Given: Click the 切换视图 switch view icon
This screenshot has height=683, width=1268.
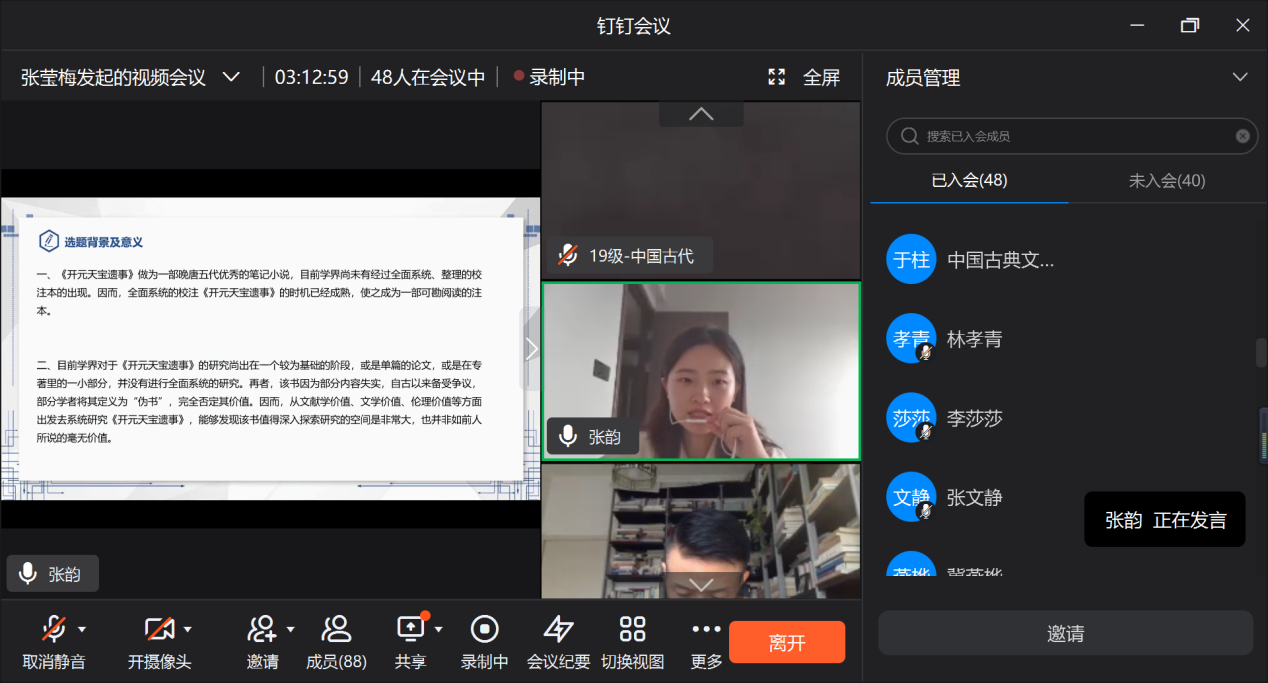Looking at the screenshot, I should [632, 630].
